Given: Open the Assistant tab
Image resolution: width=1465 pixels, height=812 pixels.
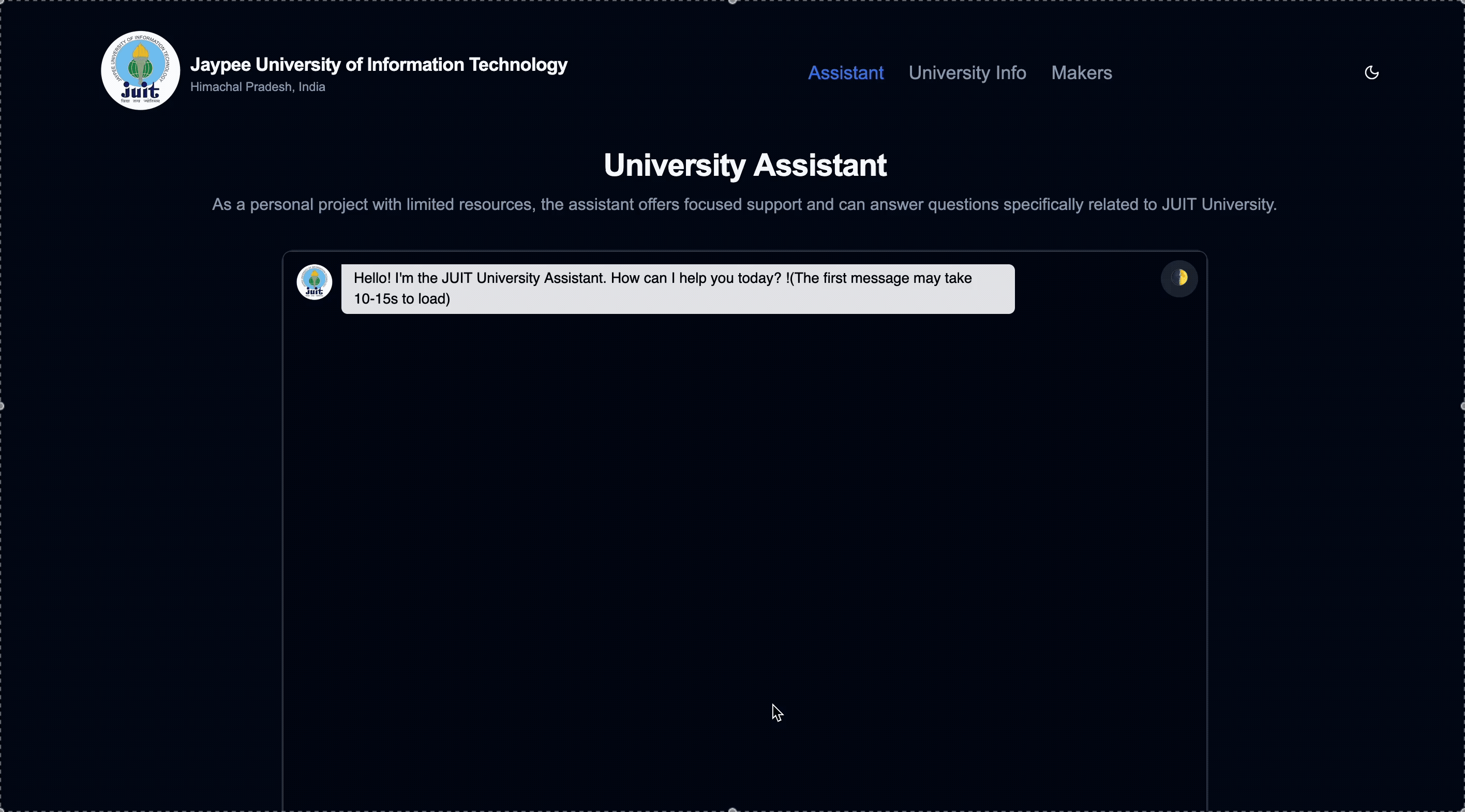Looking at the screenshot, I should (x=846, y=73).
